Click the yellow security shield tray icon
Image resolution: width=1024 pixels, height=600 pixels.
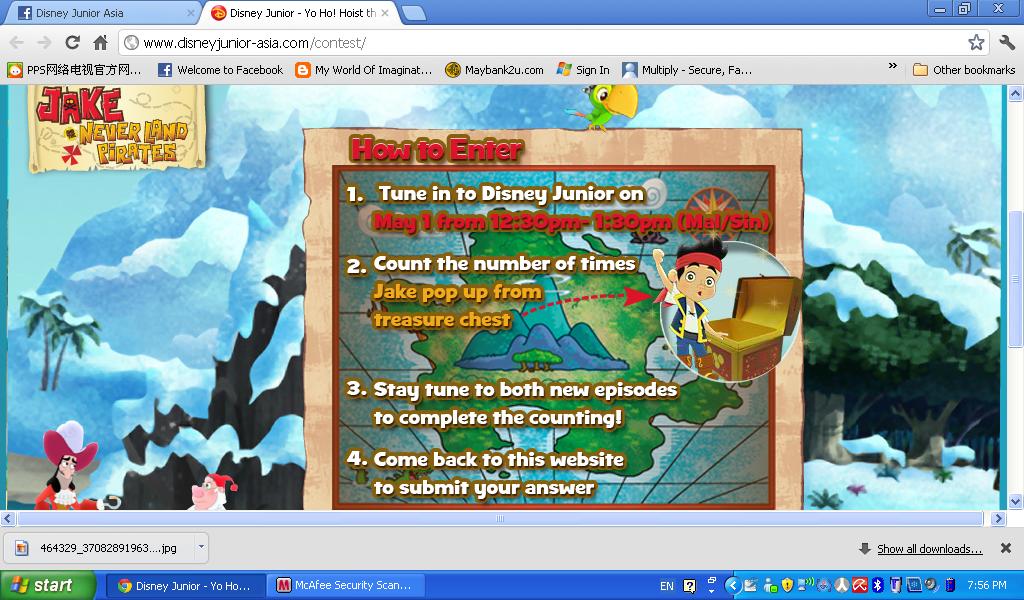point(787,586)
